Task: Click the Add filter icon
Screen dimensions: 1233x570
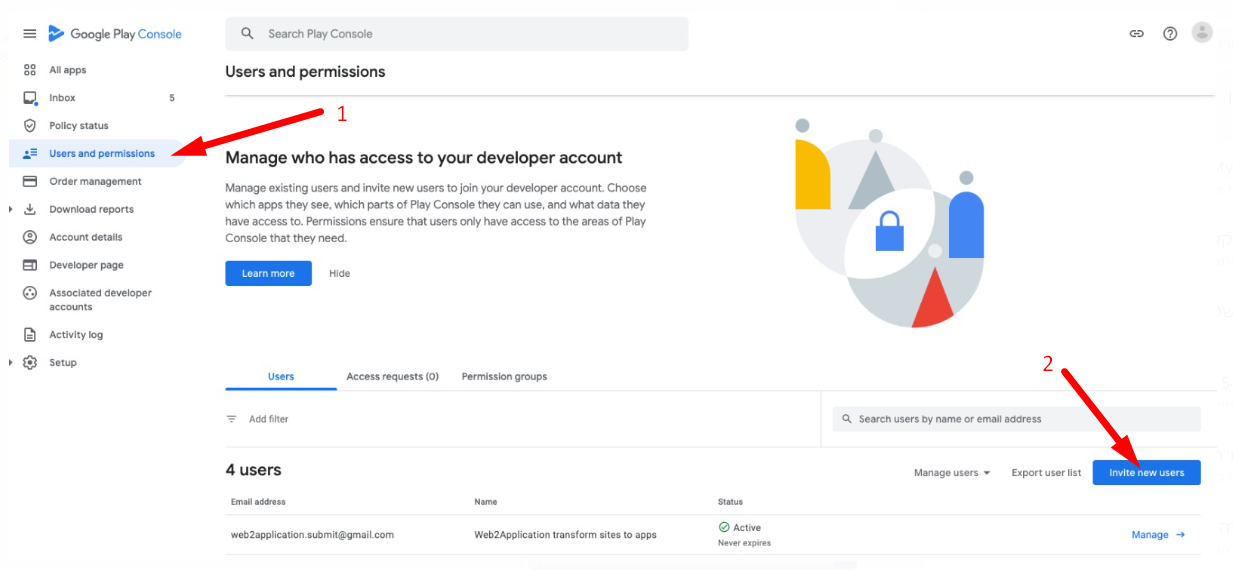Action: coord(232,419)
